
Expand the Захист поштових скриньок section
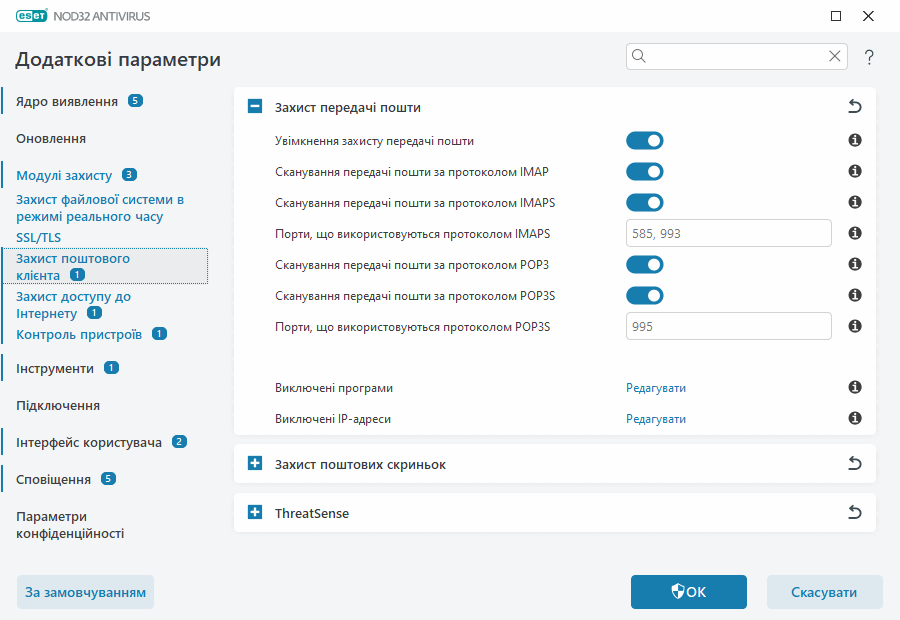tap(254, 463)
